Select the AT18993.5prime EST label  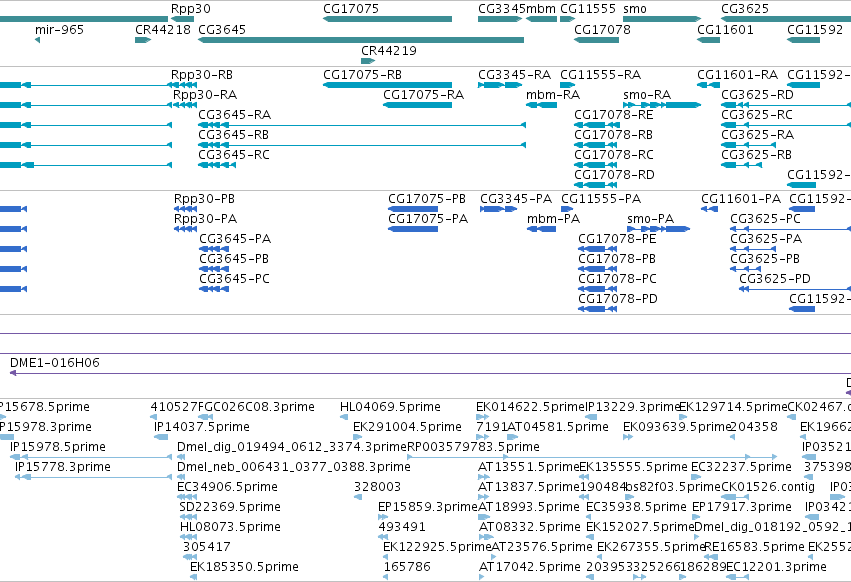(529, 507)
